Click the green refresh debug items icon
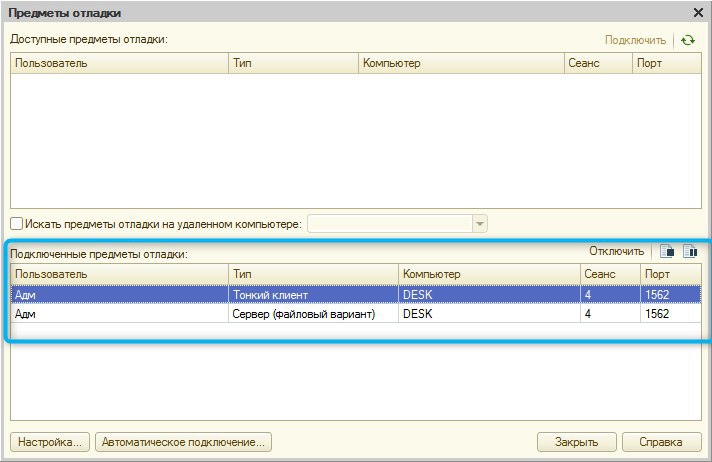The height and width of the screenshot is (462, 712). 688,40
